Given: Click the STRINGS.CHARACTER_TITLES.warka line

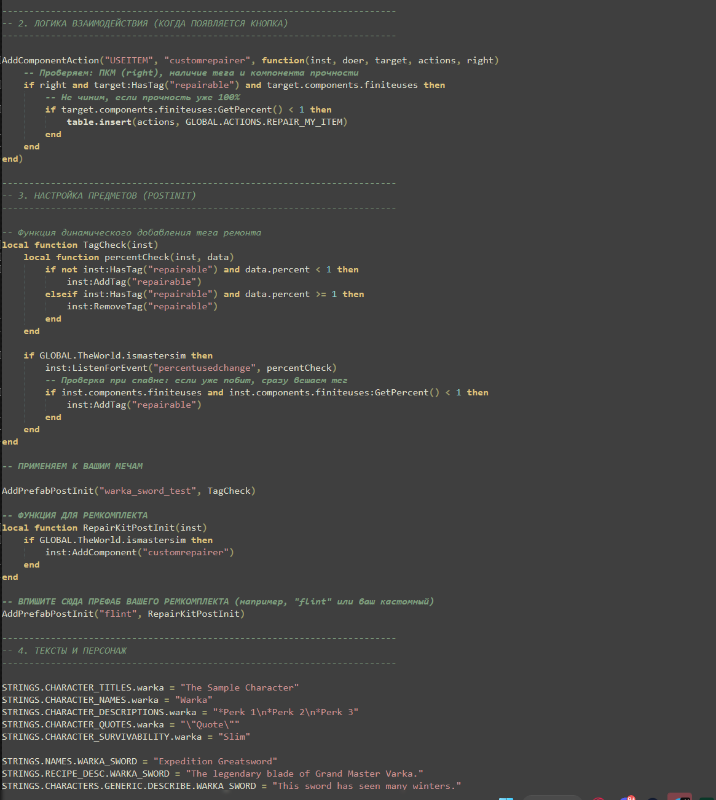Looking at the screenshot, I should [x=150, y=688].
